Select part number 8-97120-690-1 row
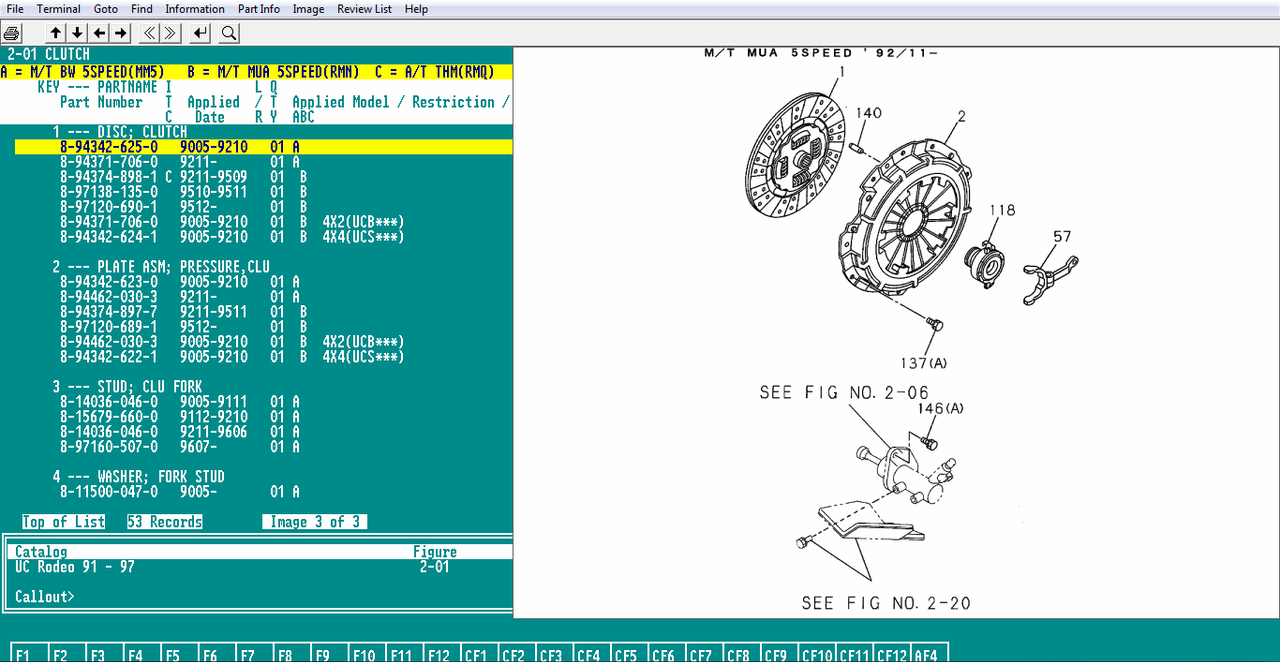Image resolution: width=1280 pixels, height=662 pixels. (x=184, y=207)
